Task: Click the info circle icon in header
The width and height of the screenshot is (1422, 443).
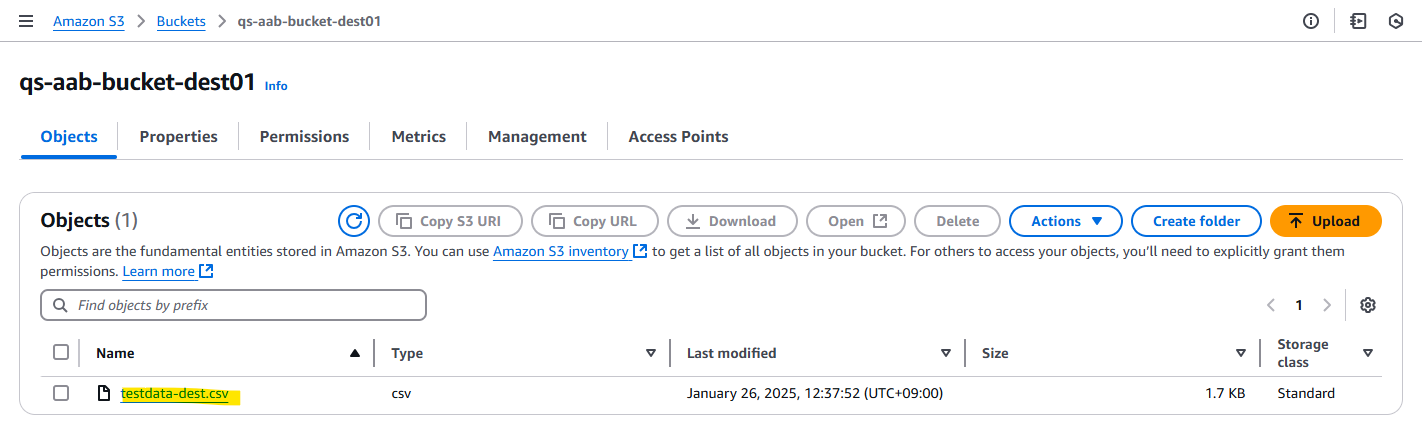Action: (x=1311, y=21)
